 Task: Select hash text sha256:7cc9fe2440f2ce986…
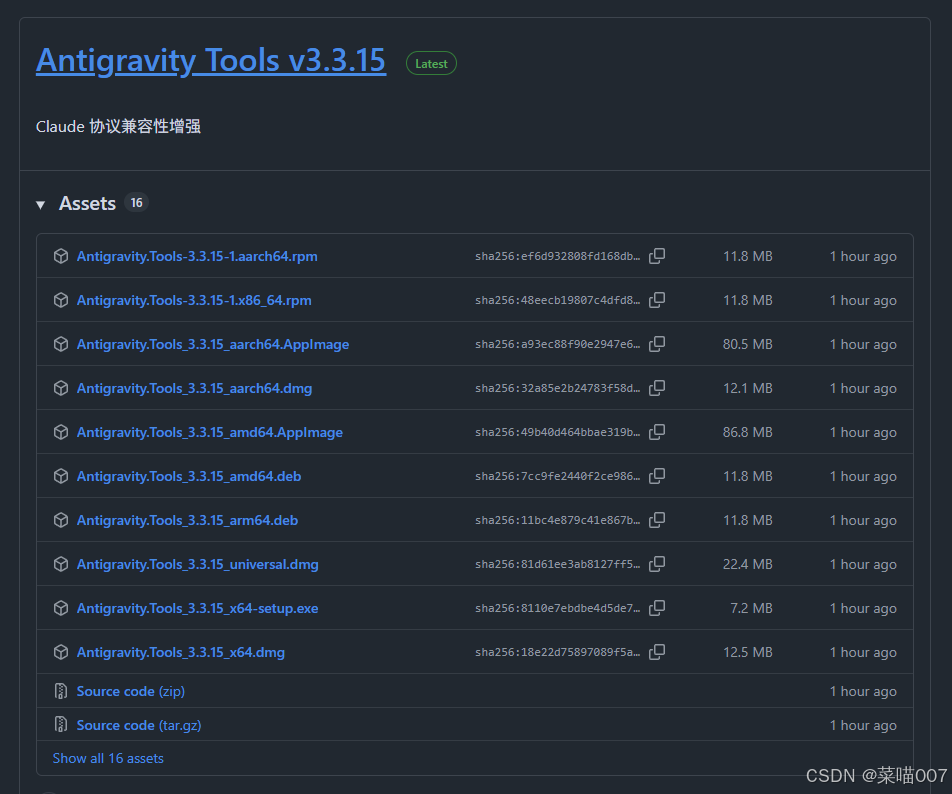point(557,476)
